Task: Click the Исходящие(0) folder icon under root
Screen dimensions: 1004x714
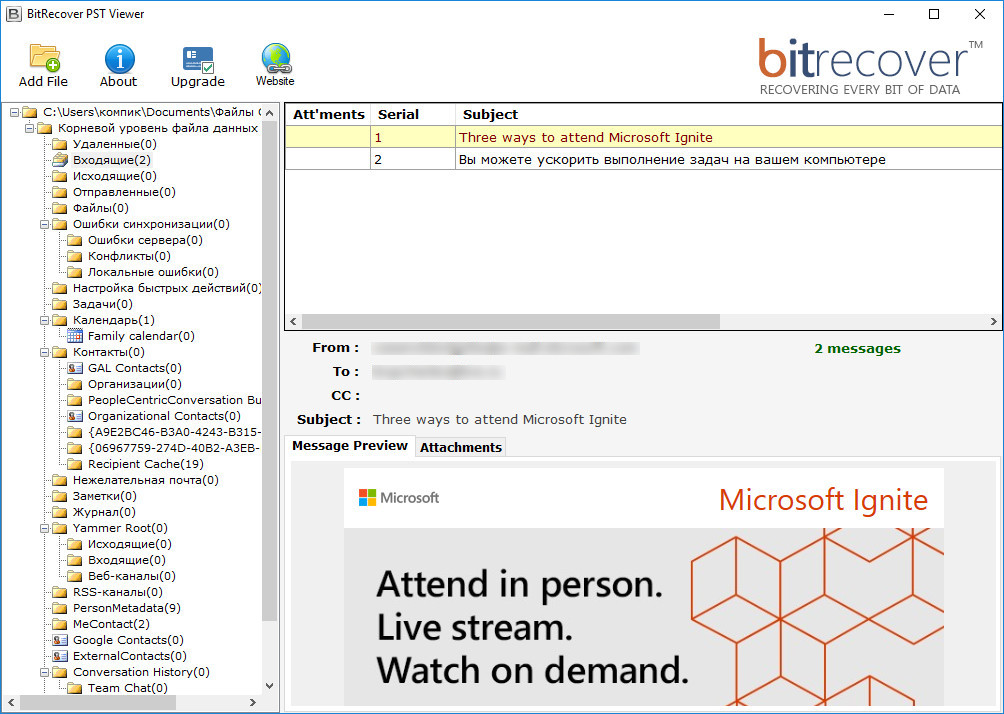Action: click(60, 175)
